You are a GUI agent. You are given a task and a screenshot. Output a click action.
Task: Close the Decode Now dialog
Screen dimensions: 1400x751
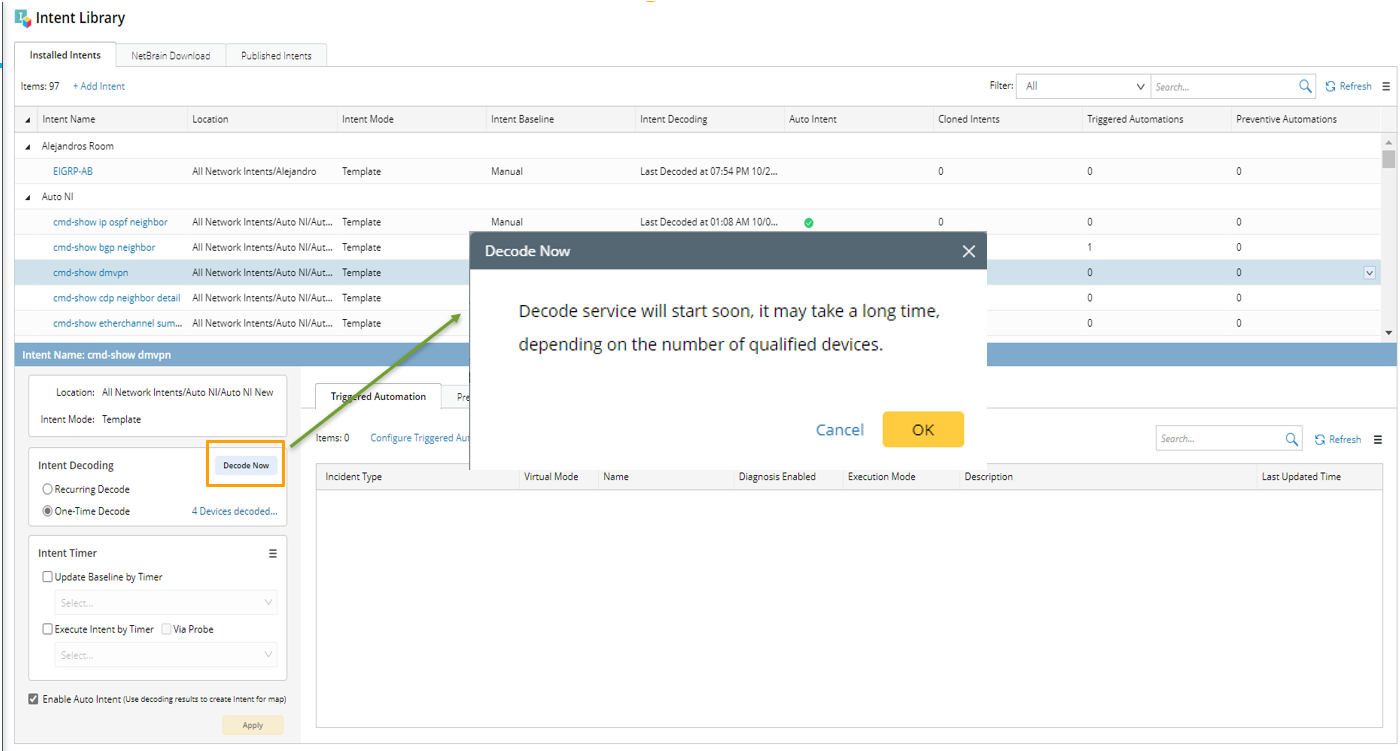coord(968,251)
